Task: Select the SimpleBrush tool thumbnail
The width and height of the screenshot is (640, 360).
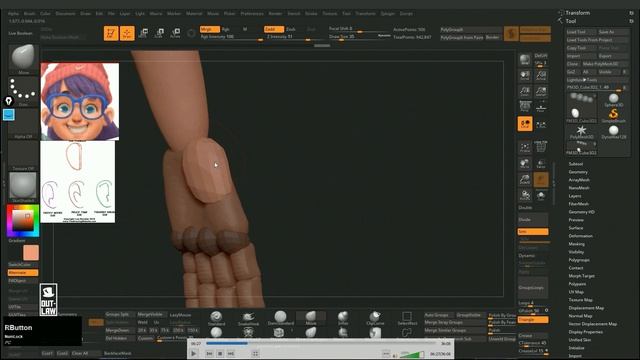Action: click(613, 116)
